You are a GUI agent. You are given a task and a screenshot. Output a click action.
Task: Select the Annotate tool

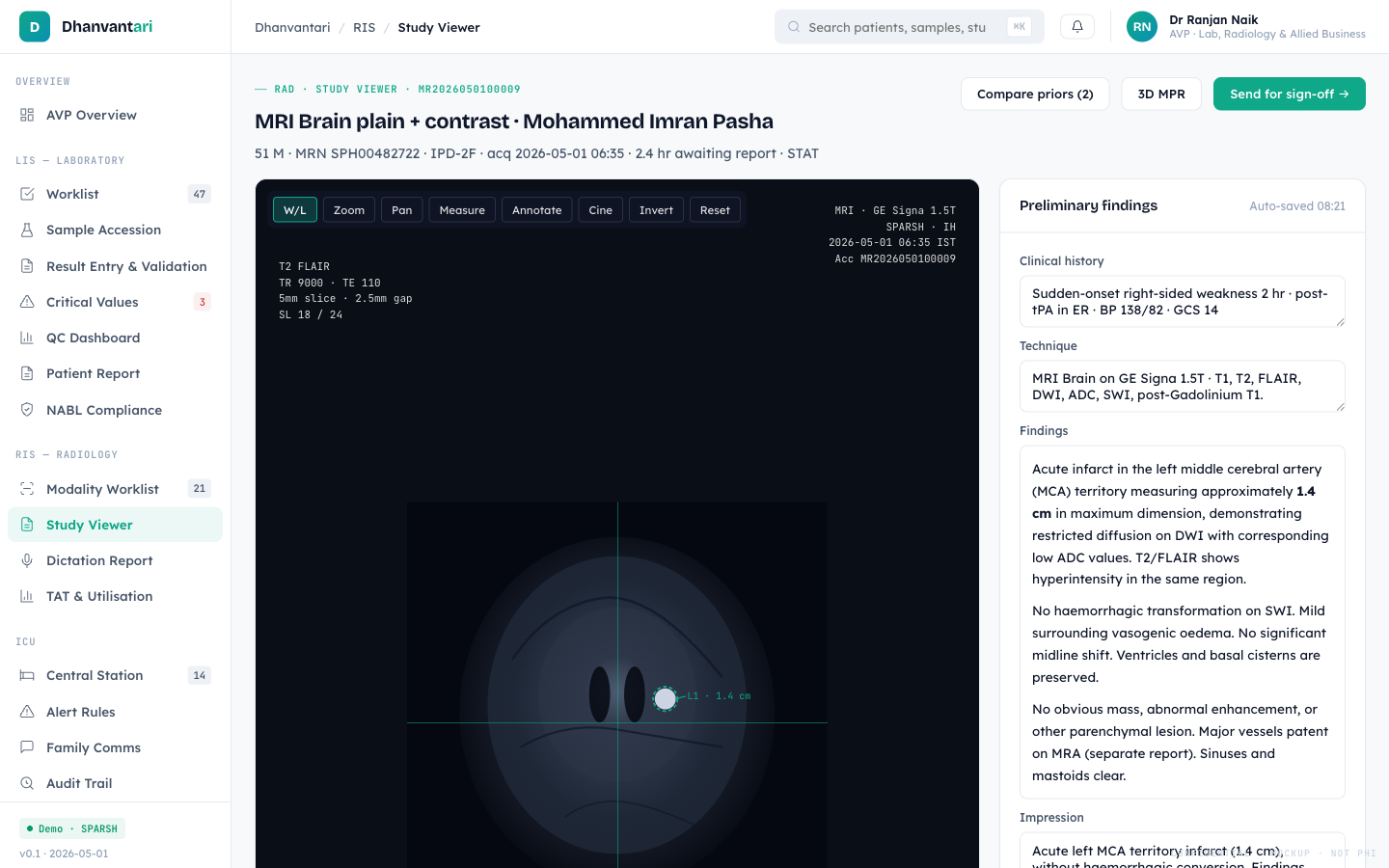click(537, 210)
